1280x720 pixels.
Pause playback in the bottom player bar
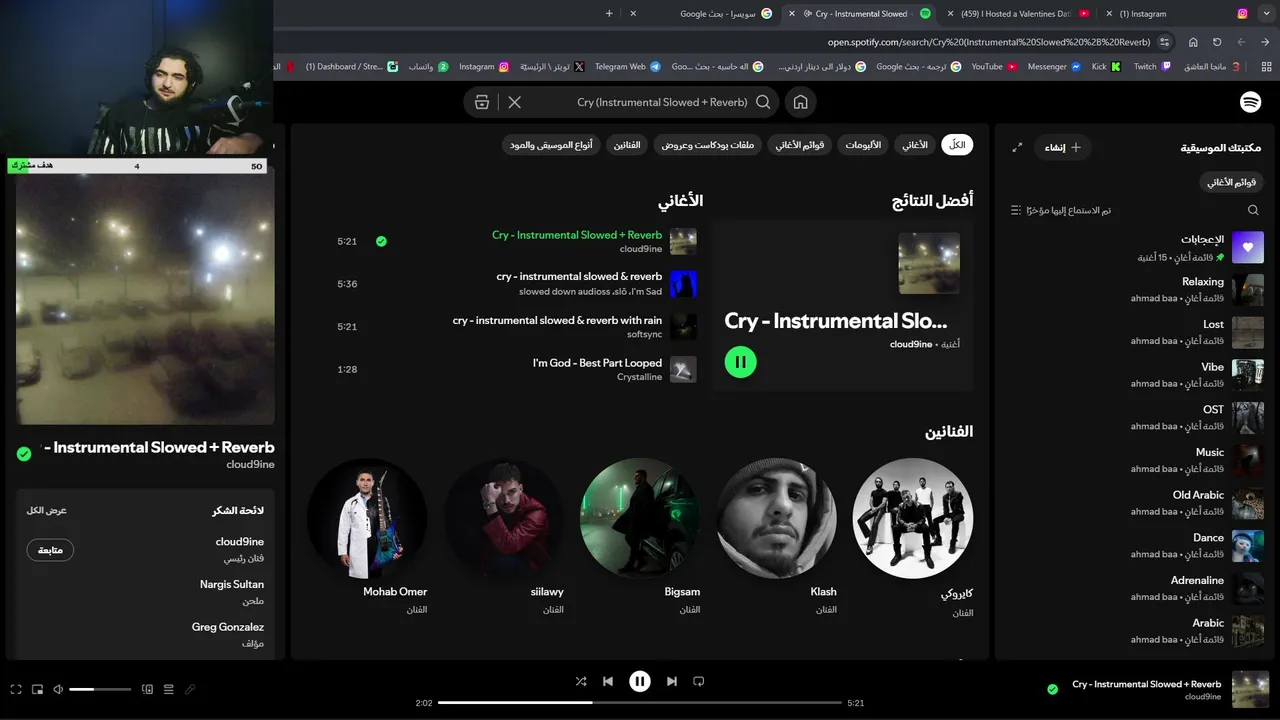[640, 681]
